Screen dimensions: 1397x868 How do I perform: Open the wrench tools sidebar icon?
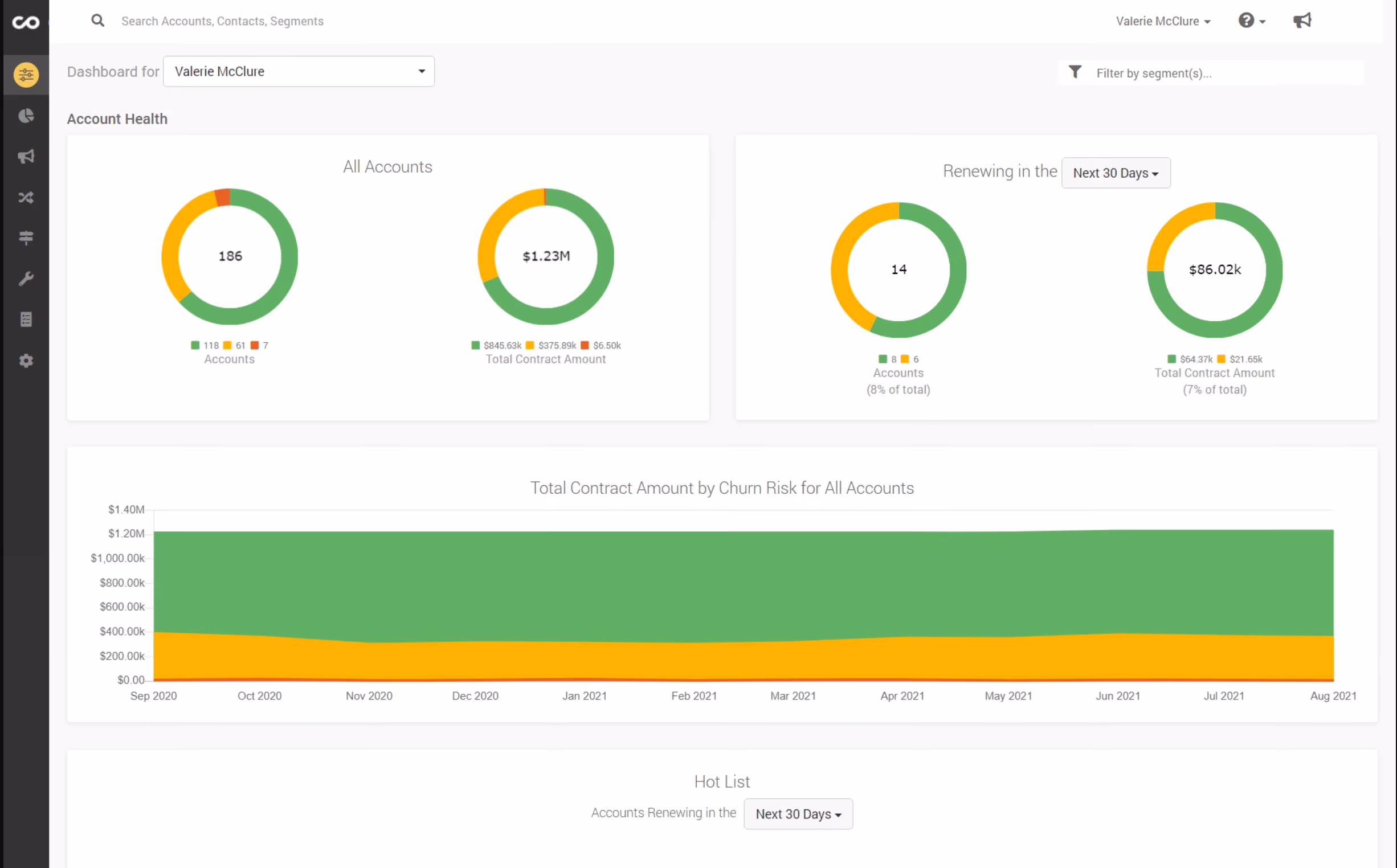tap(26, 279)
